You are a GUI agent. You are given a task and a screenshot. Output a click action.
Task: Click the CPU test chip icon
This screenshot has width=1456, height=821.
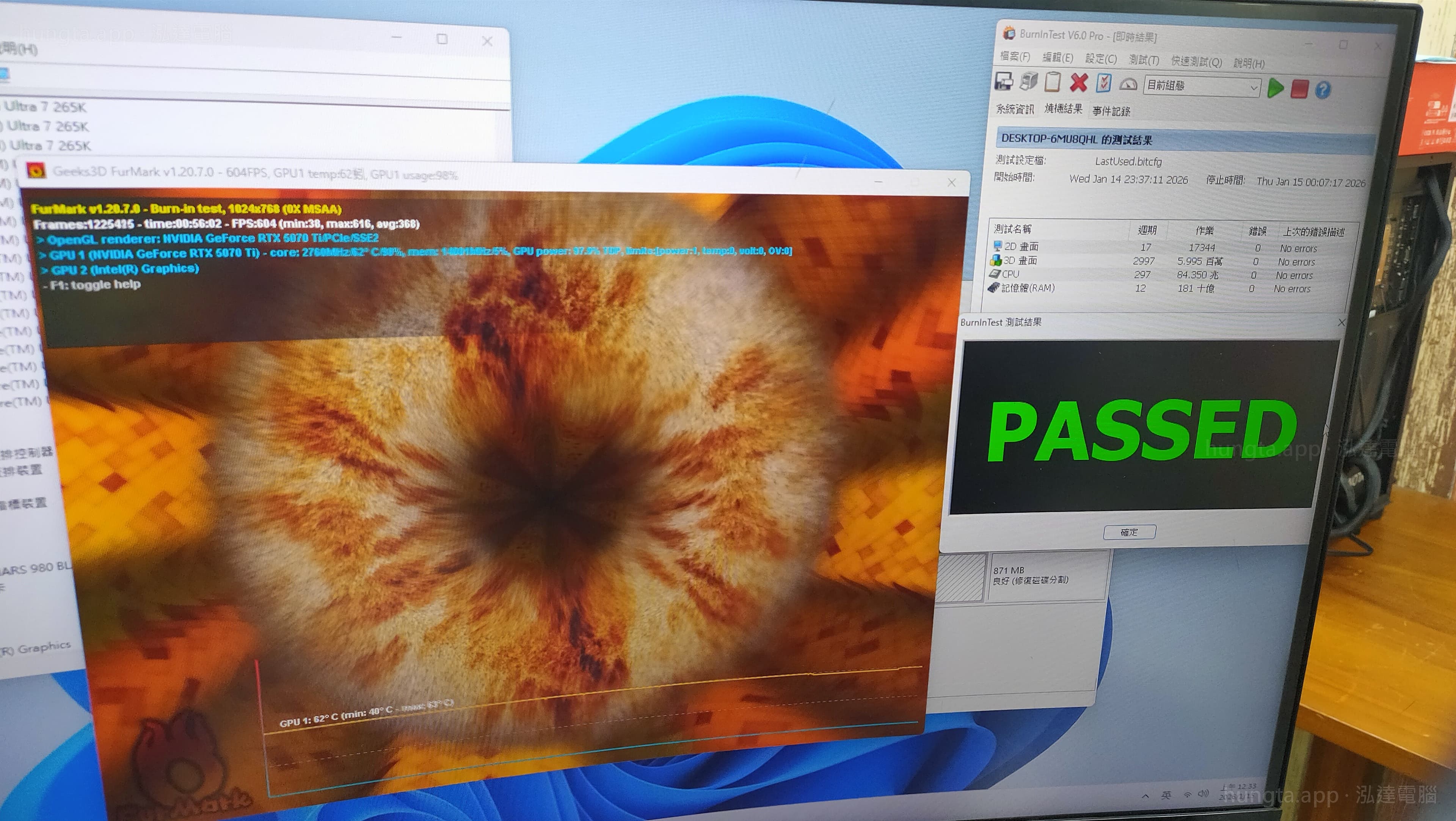pos(995,274)
